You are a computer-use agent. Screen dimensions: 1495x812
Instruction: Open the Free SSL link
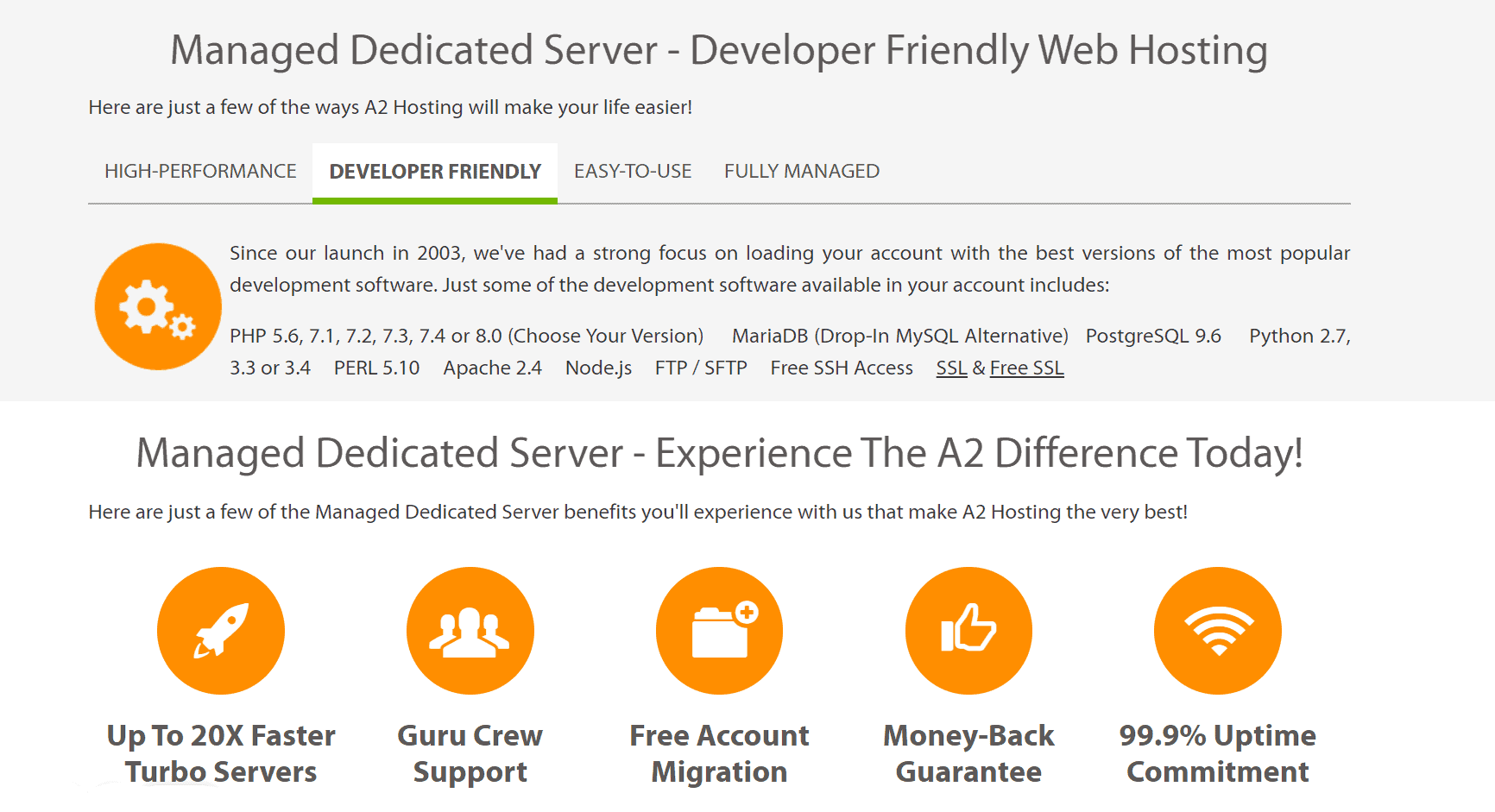(x=1026, y=368)
